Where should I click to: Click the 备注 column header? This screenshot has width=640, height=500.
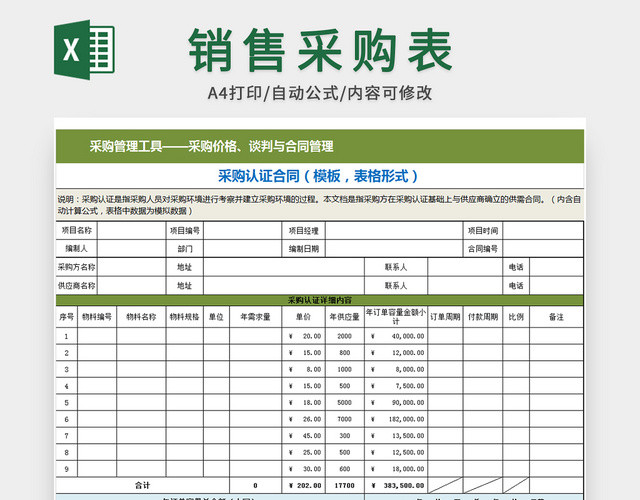tap(556, 317)
